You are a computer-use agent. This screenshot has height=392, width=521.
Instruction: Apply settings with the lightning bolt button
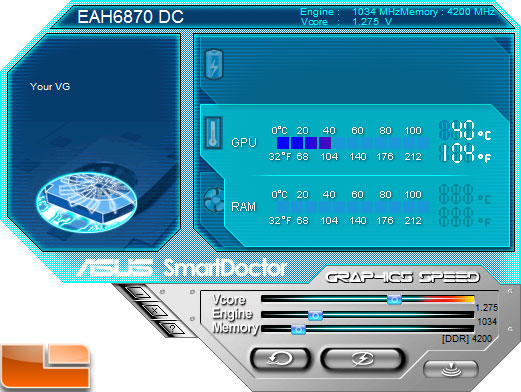(363, 359)
